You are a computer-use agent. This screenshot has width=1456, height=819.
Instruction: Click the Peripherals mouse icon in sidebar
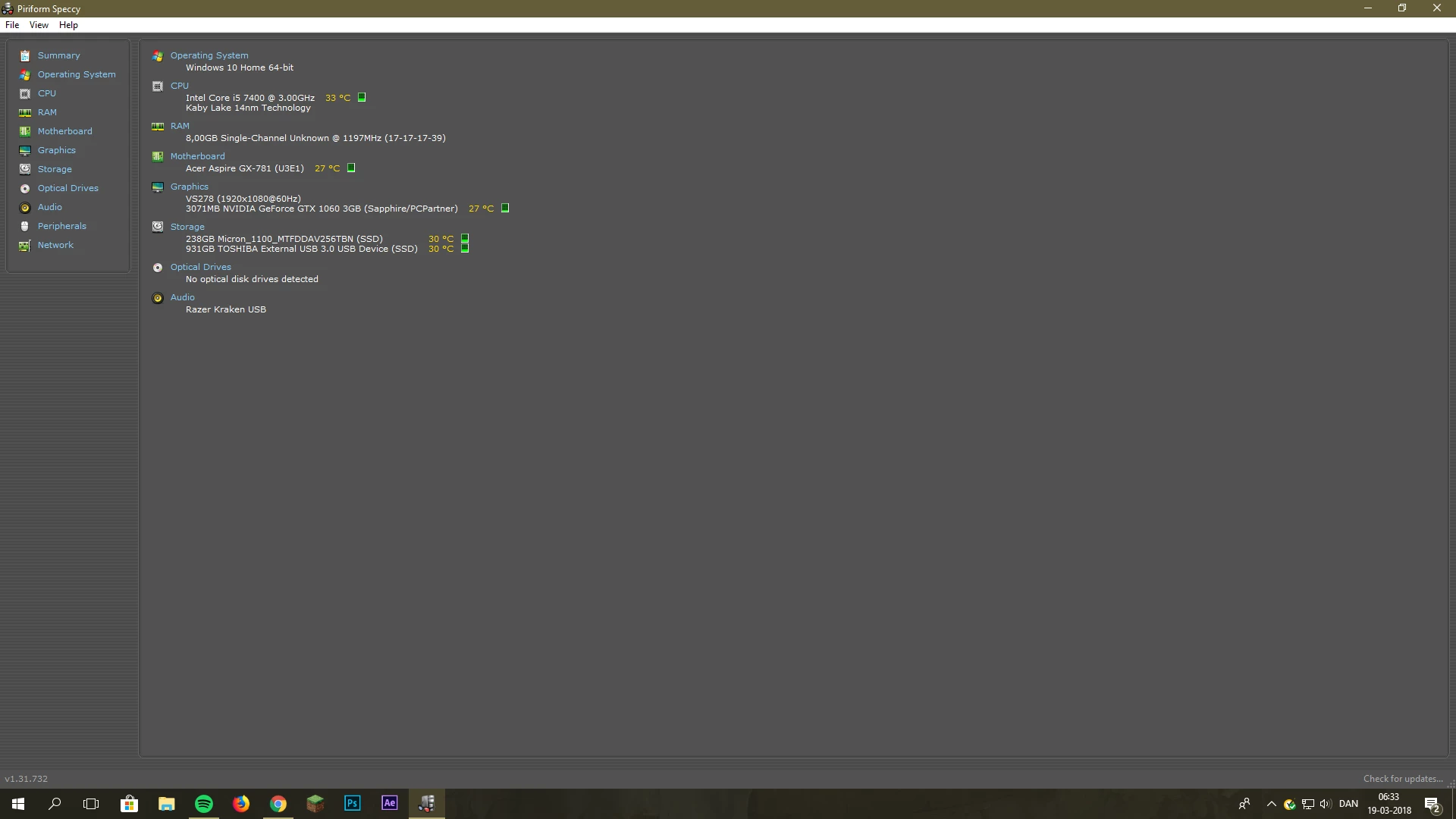25,226
